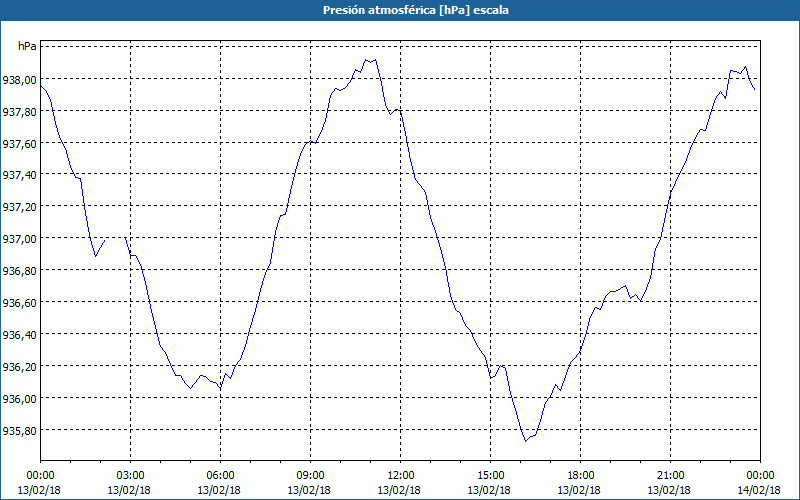Click the 936,20 y-axis label
Viewport: 800px width, 500px height.
pyautogui.click(x=19, y=366)
